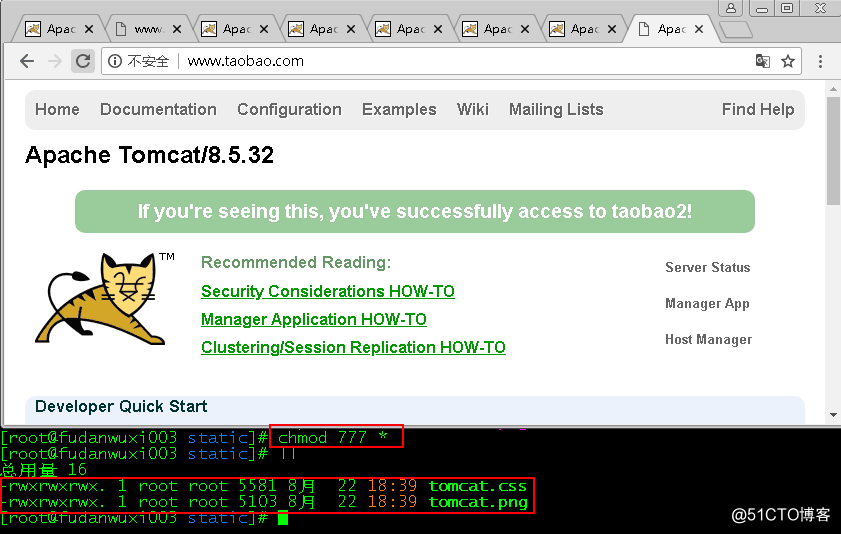Click the page scrollbar up arrow
The width and height of the screenshot is (841, 534).
tap(833, 89)
